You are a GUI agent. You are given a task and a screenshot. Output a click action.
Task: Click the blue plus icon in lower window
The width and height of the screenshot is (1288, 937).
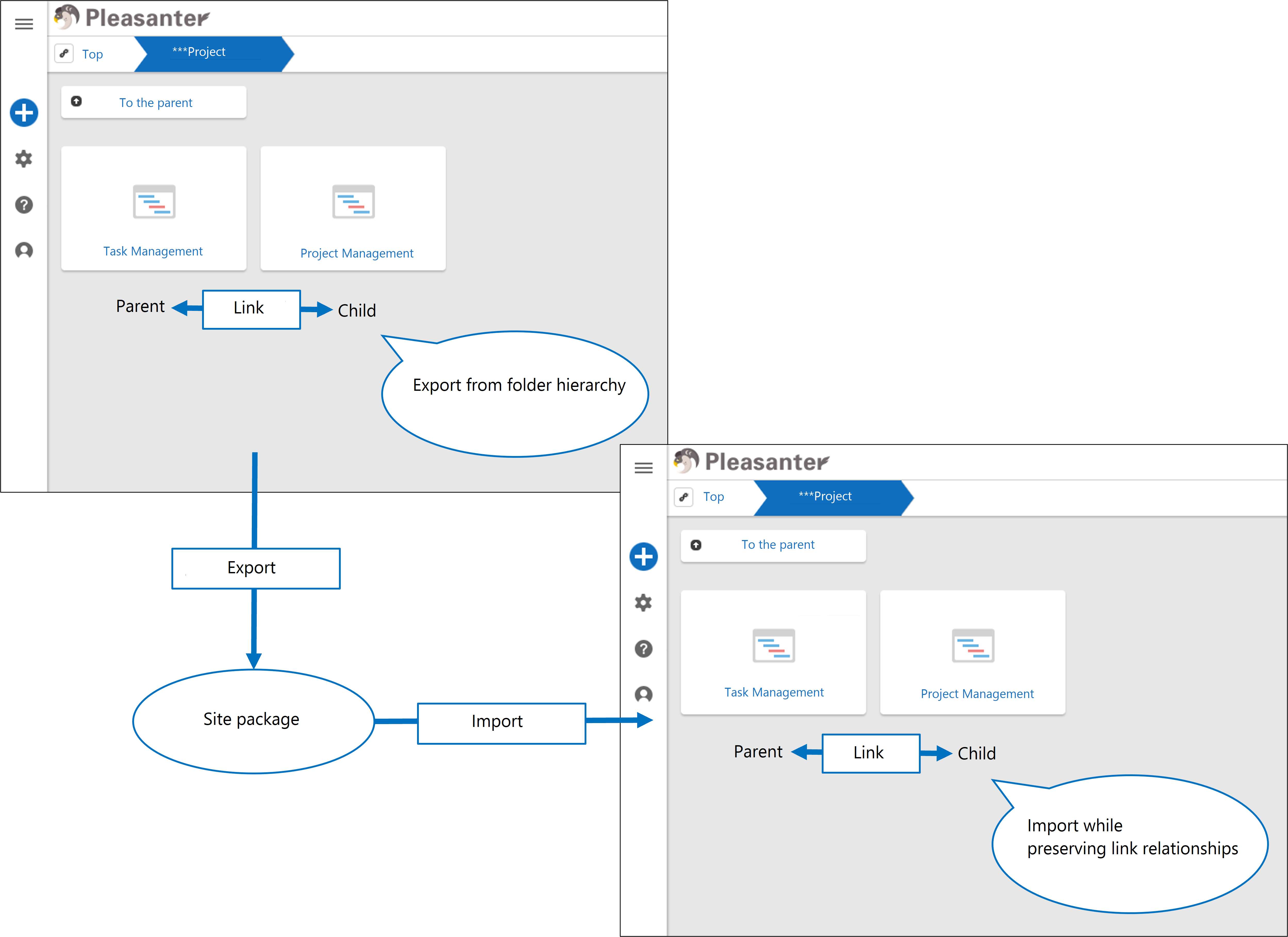coord(643,557)
